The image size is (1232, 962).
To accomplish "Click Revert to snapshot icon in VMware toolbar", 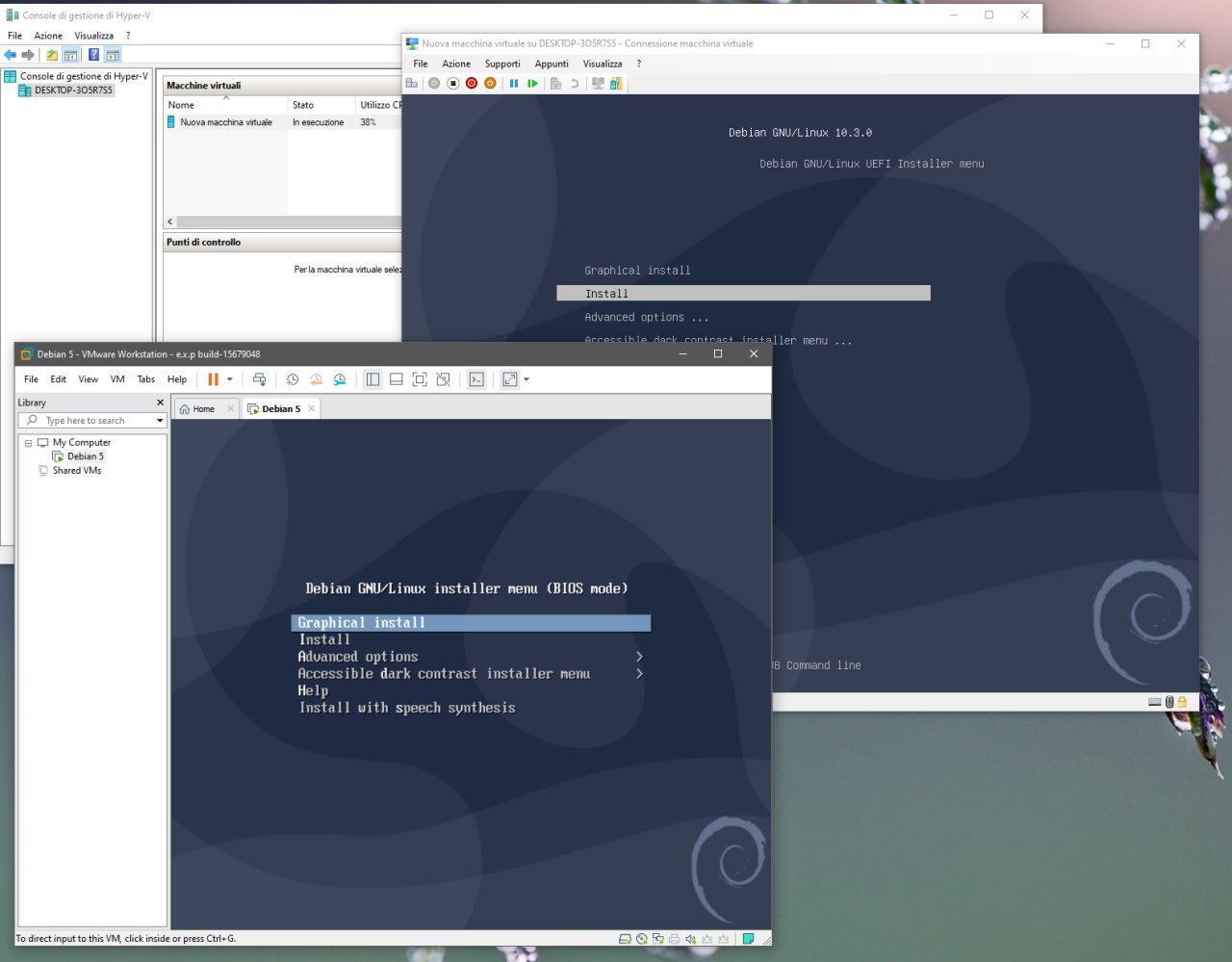I will 316,379.
